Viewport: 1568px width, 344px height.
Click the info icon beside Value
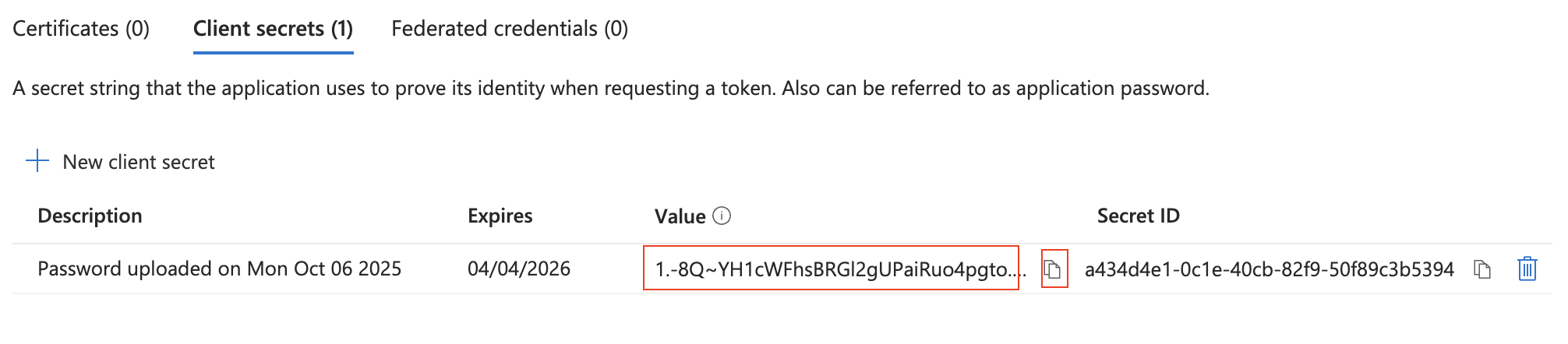(x=722, y=216)
